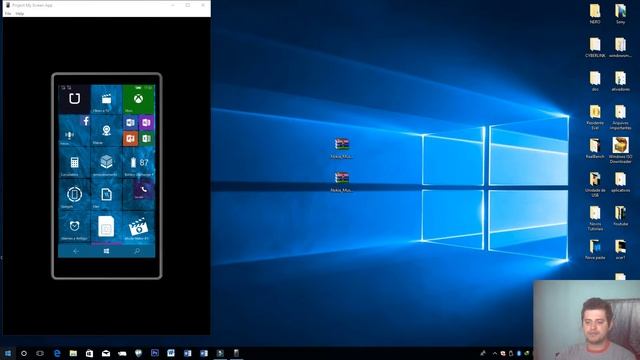Tap the phone Back arrow button
Image resolution: width=640 pixels, height=360 pixels.
76,251
